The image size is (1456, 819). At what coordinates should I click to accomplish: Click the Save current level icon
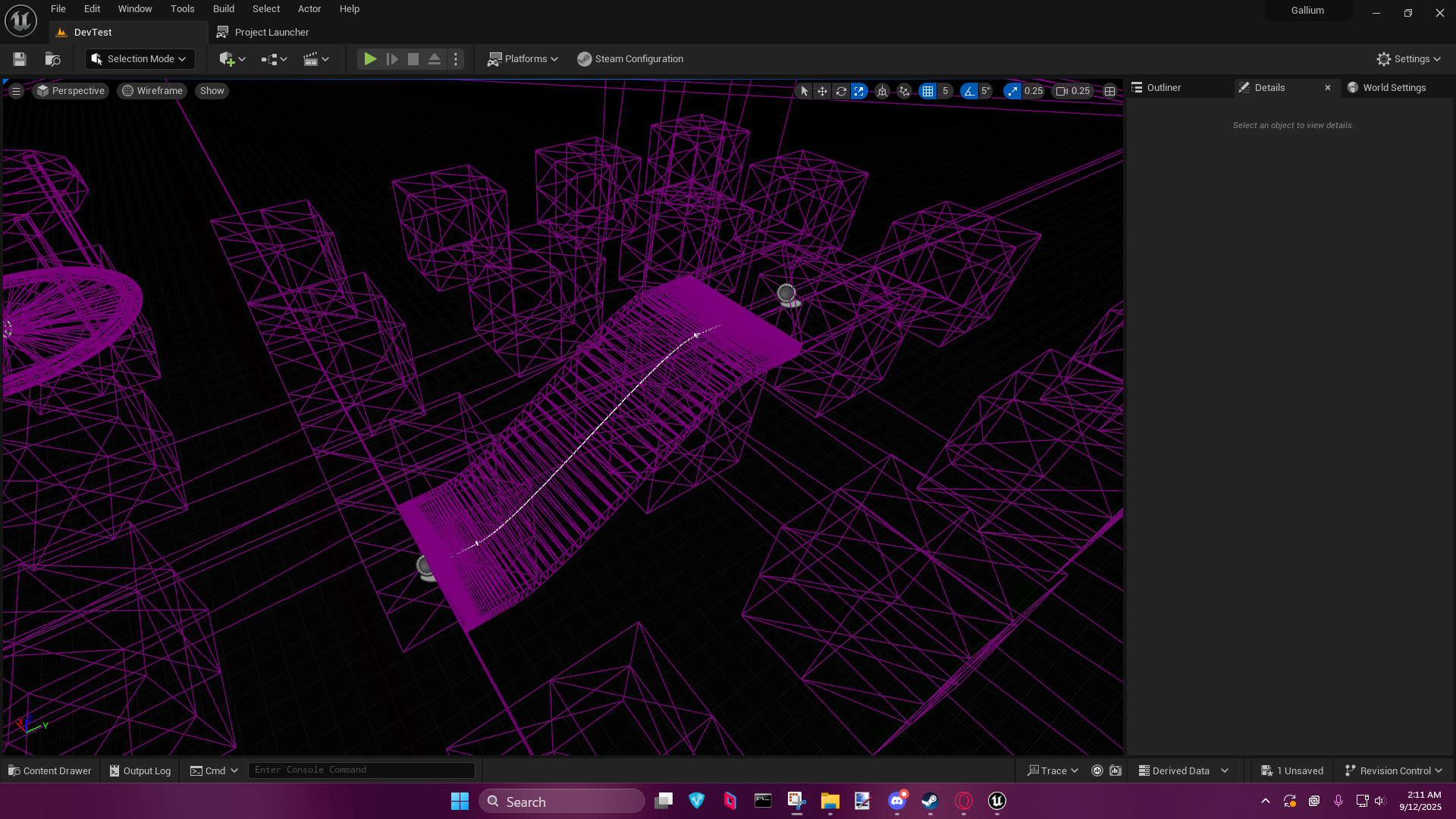20,59
